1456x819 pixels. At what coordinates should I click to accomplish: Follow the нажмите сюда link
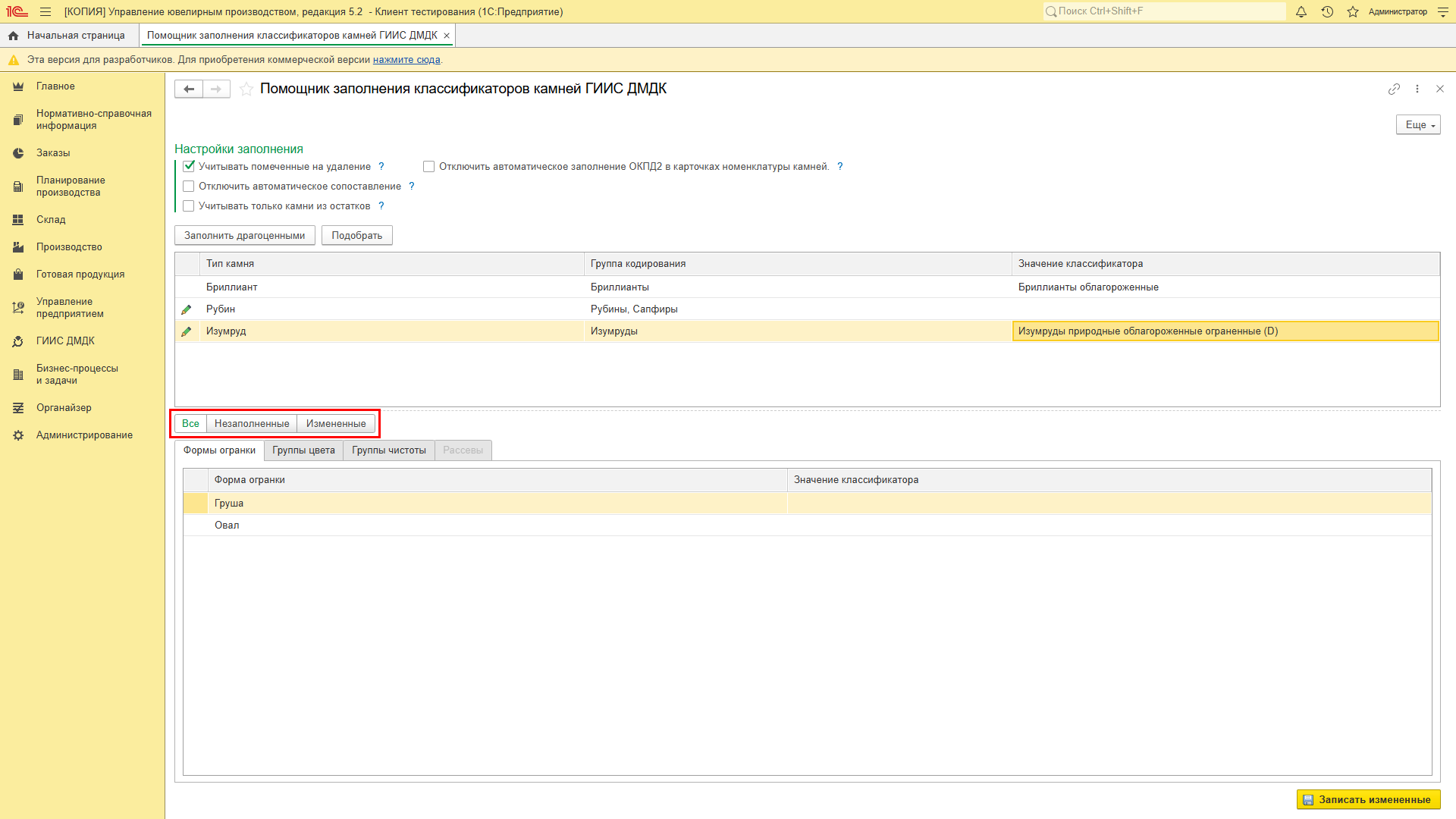[x=406, y=60]
